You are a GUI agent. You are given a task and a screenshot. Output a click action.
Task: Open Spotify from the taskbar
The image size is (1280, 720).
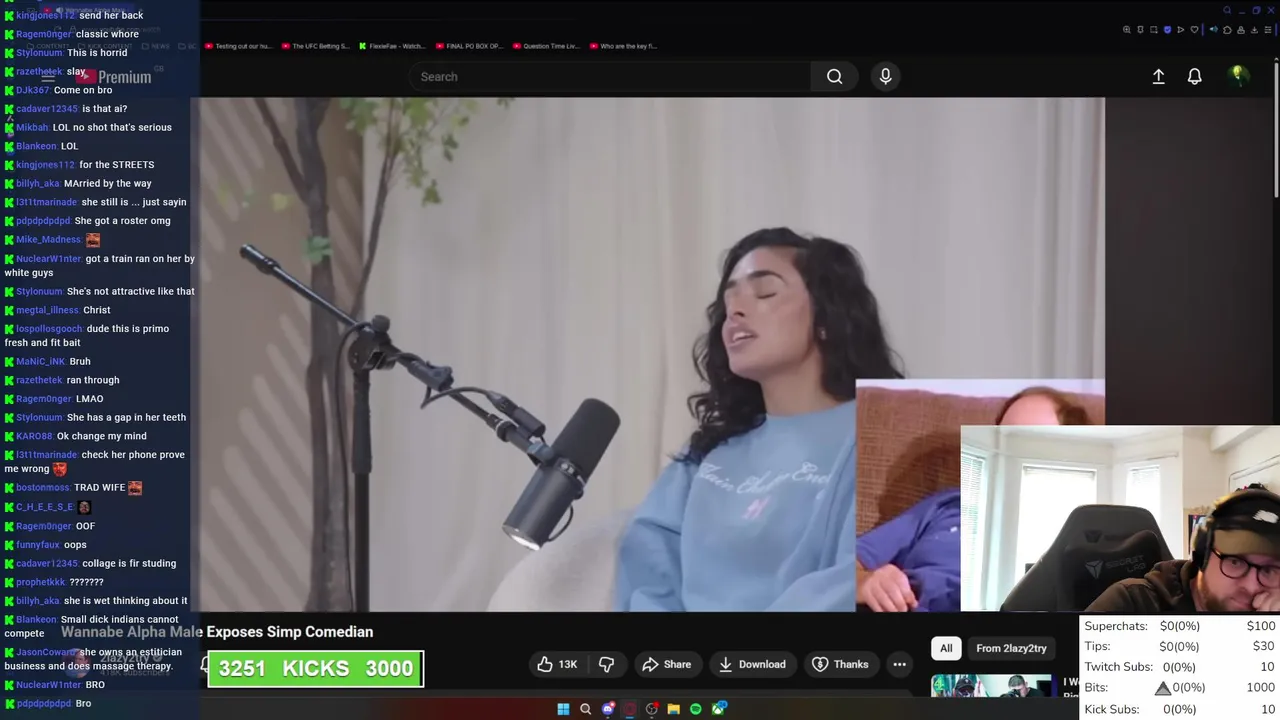[x=696, y=709]
